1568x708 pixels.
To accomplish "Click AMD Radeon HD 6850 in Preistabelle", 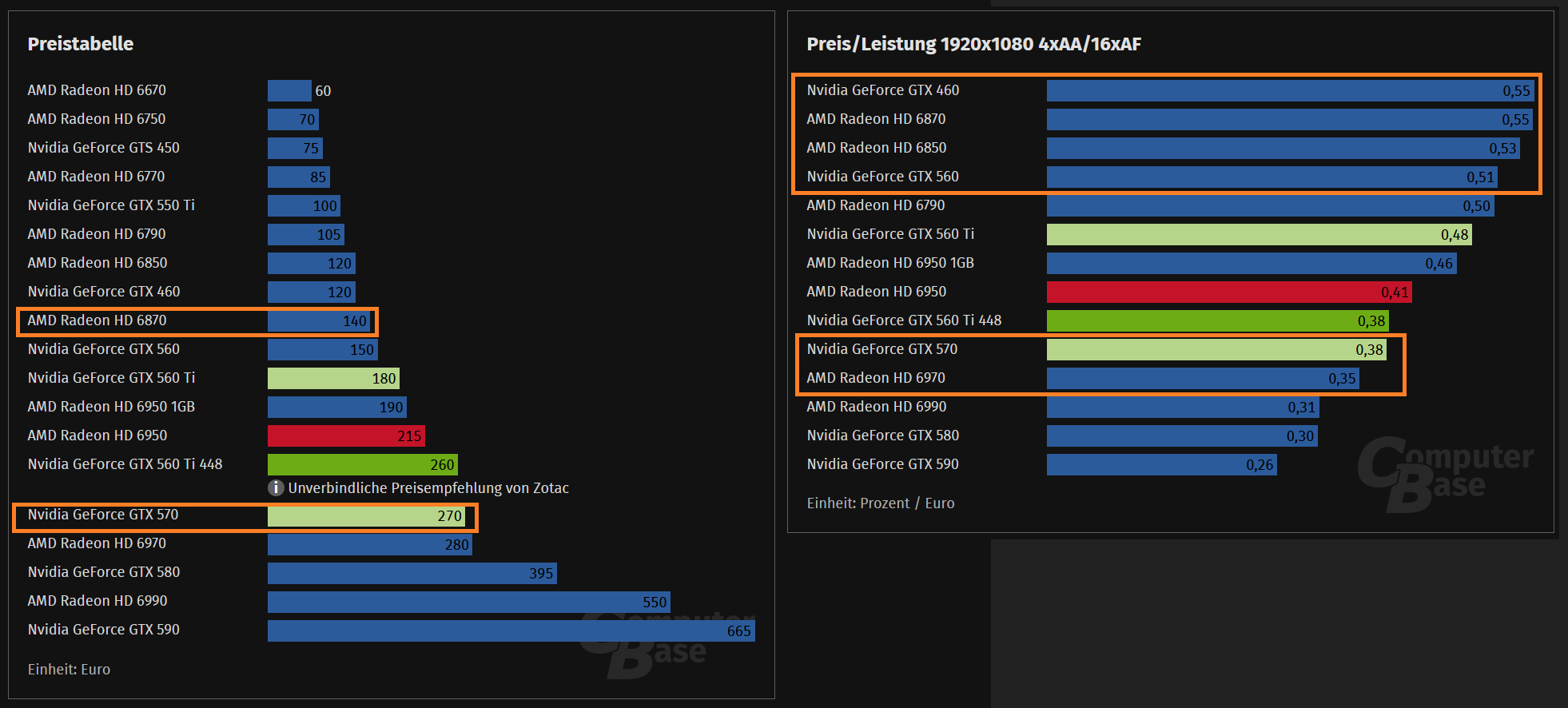I will click(98, 263).
